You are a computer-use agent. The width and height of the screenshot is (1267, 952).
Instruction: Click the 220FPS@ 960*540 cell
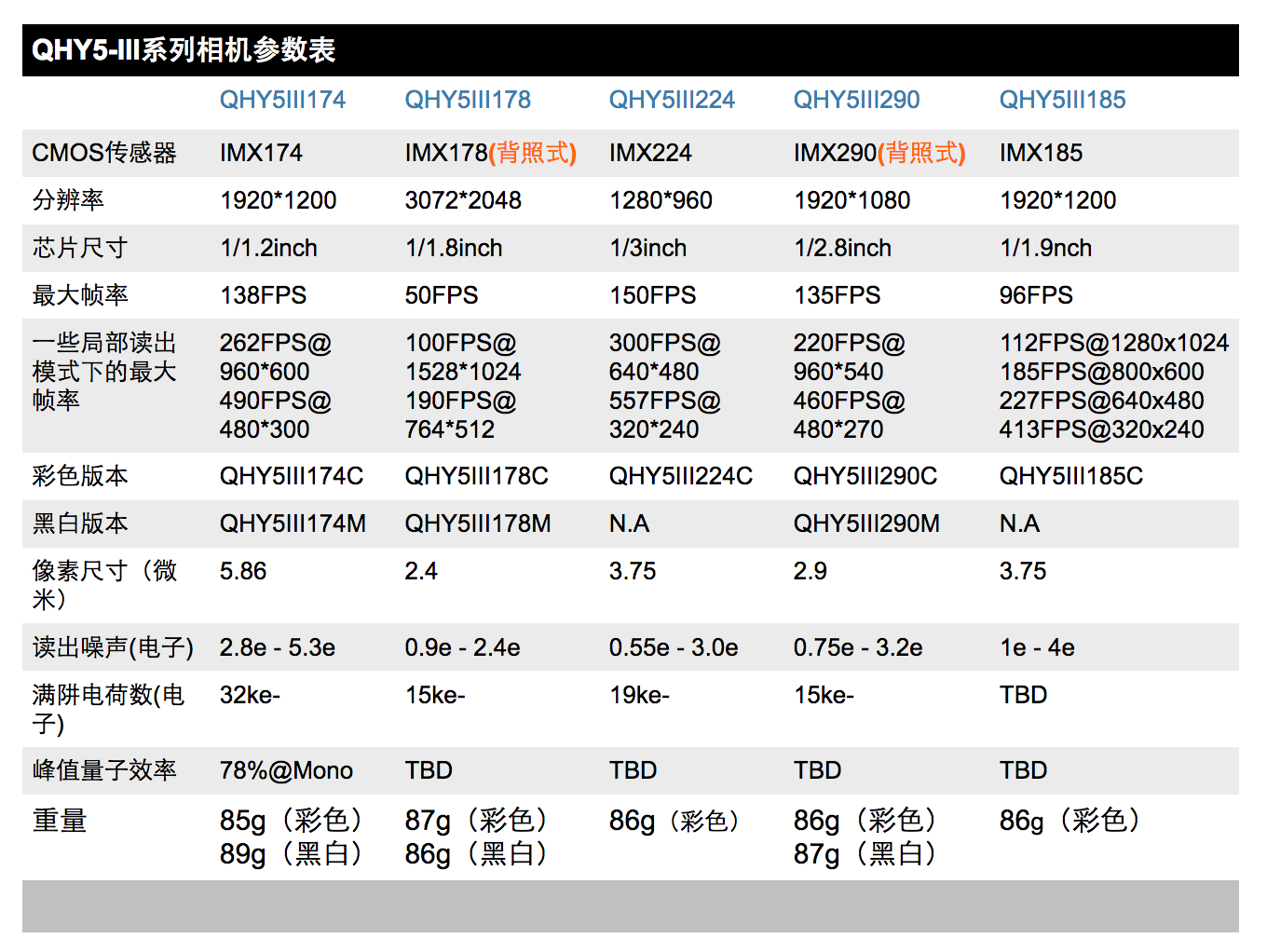coord(850,358)
